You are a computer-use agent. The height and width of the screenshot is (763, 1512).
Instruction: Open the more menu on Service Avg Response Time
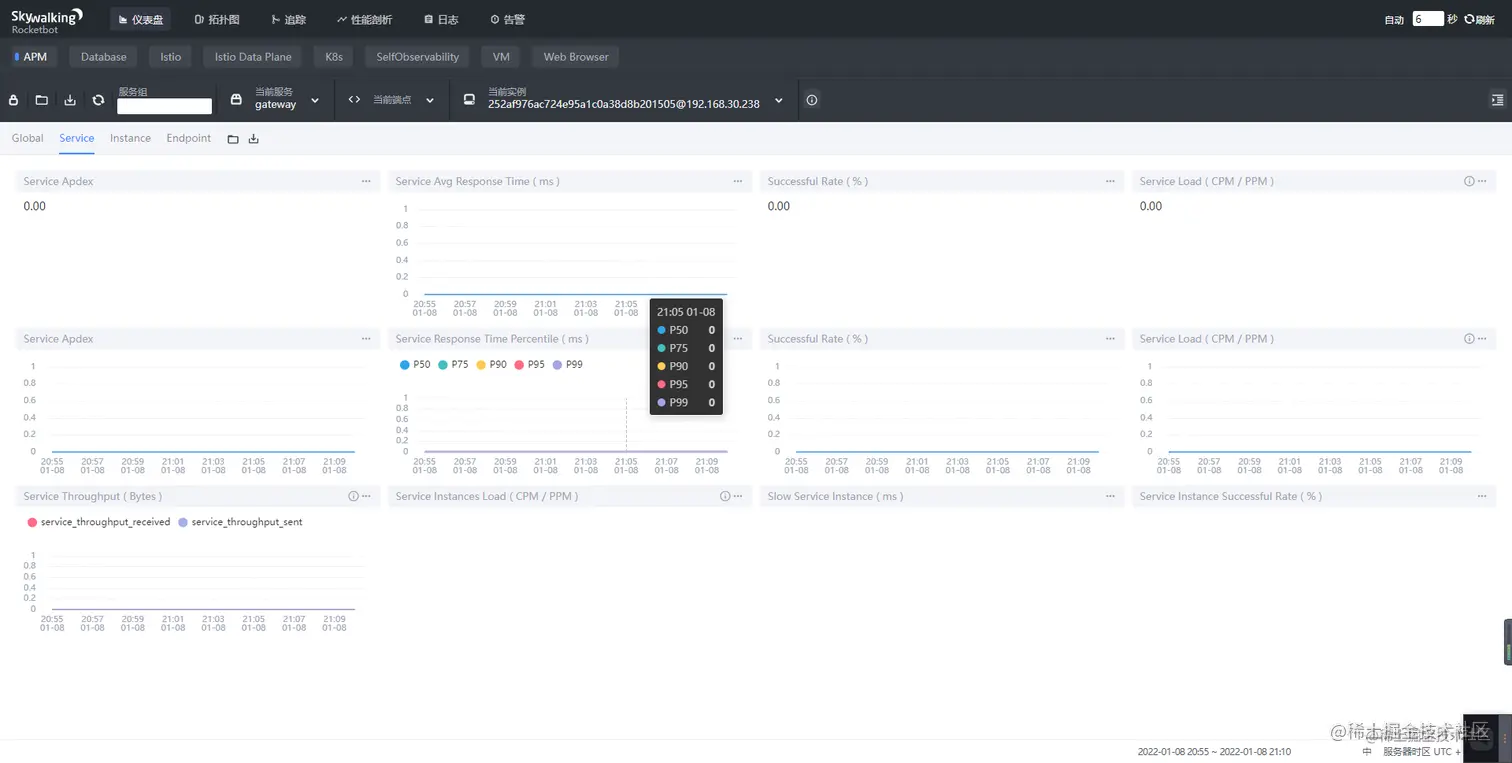[738, 181]
